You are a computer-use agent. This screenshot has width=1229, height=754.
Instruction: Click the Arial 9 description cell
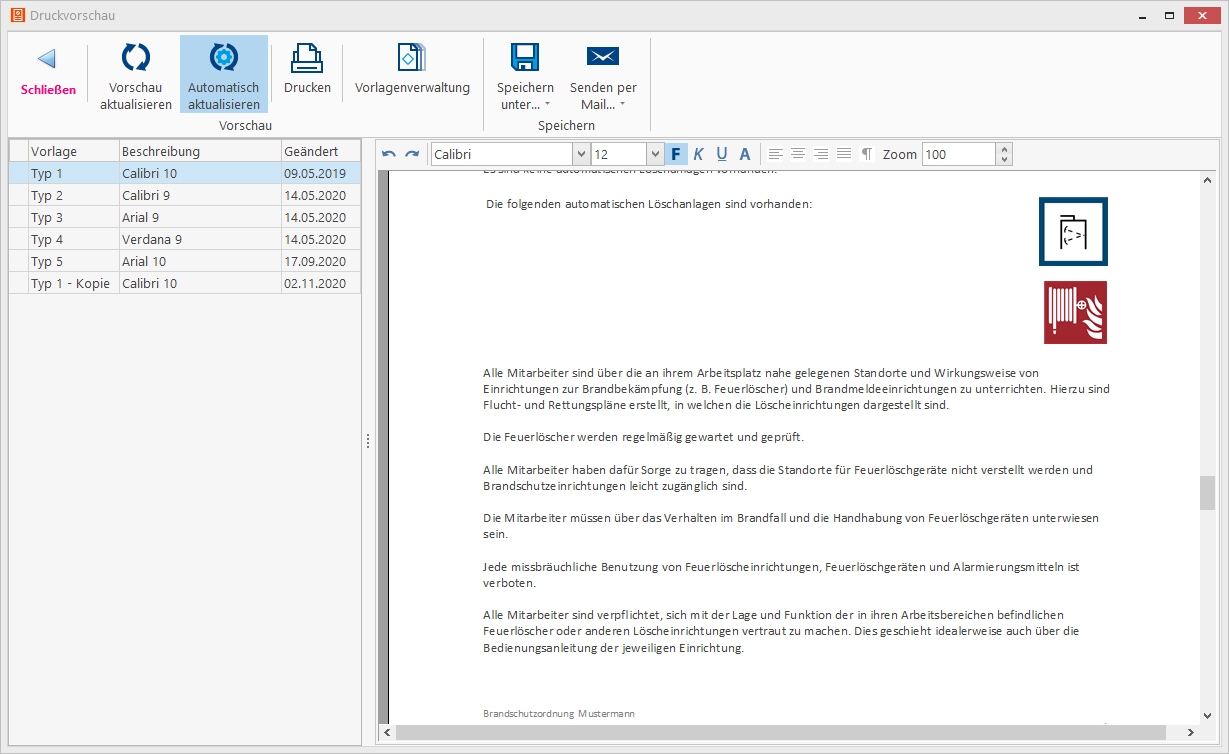point(200,217)
